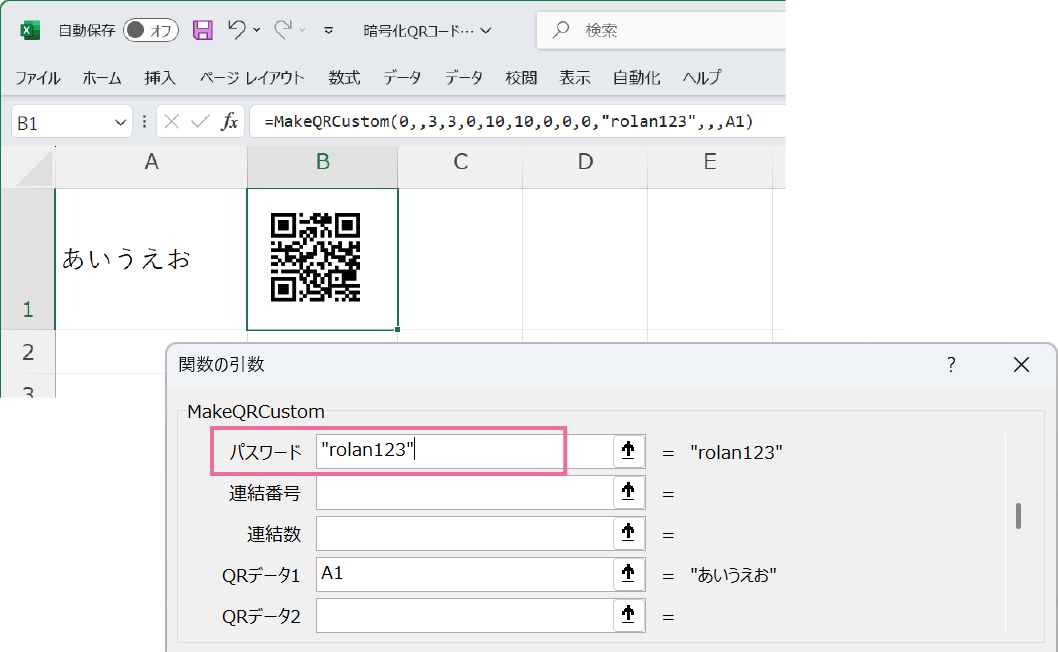
Task: Click the fx Insert Function icon
Action: pyautogui.click(x=229, y=121)
